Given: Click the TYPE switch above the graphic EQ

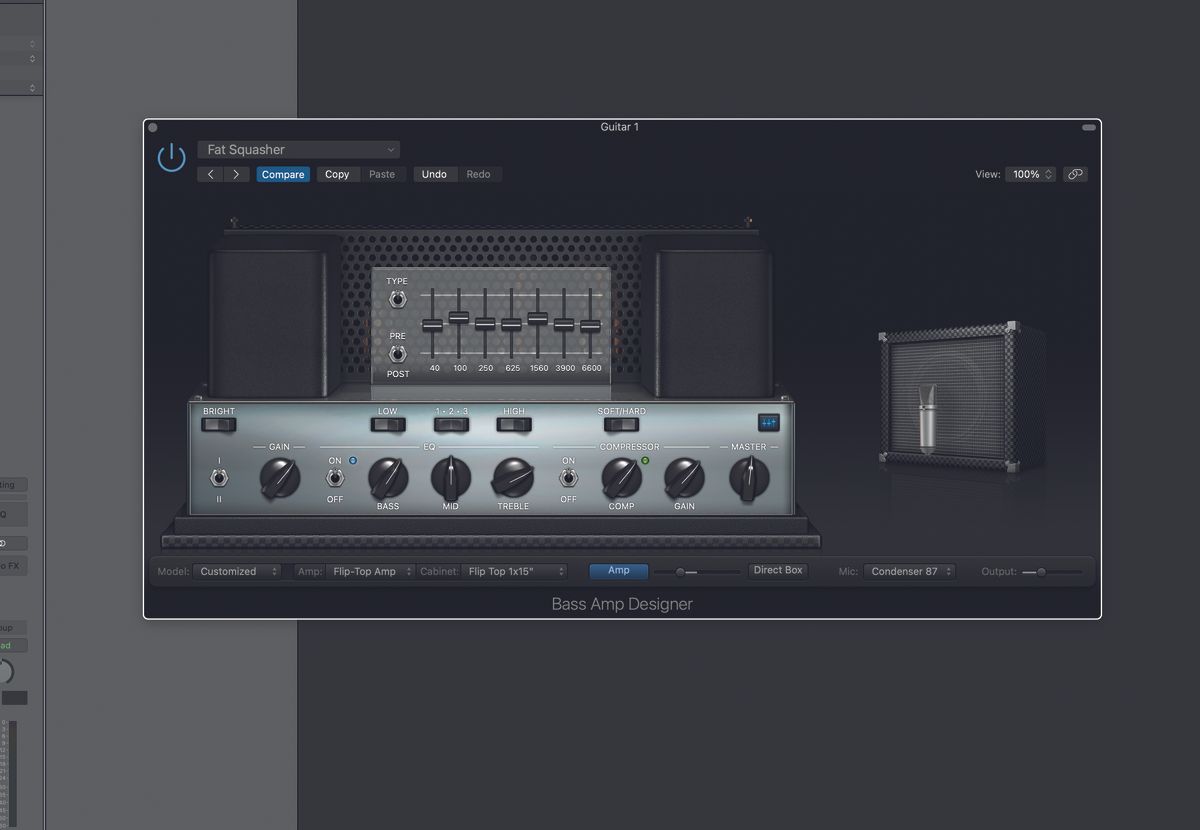Looking at the screenshot, I should tap(397, 297).
